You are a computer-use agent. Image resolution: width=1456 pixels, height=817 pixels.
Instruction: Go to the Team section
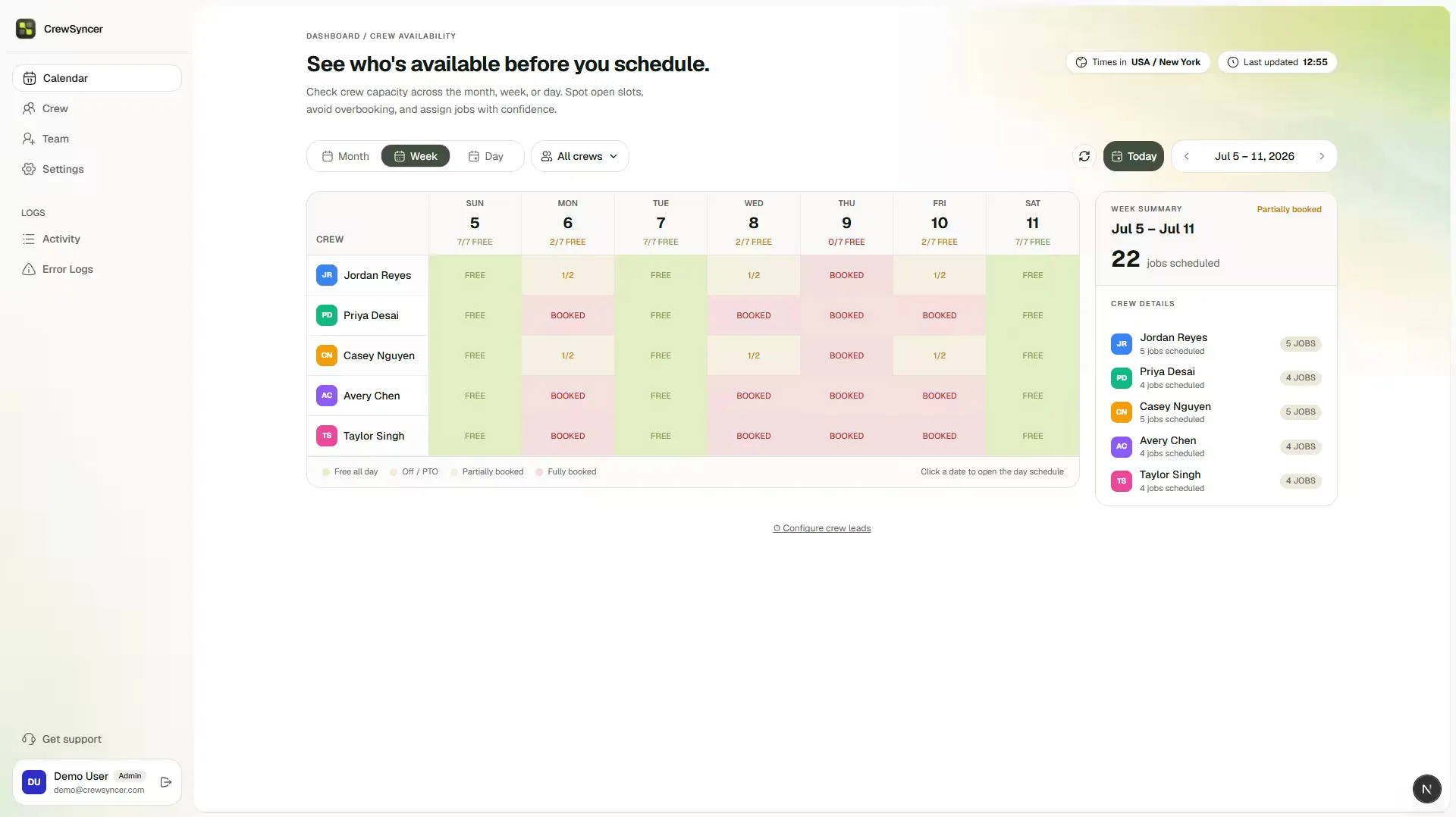coord(97,139)
